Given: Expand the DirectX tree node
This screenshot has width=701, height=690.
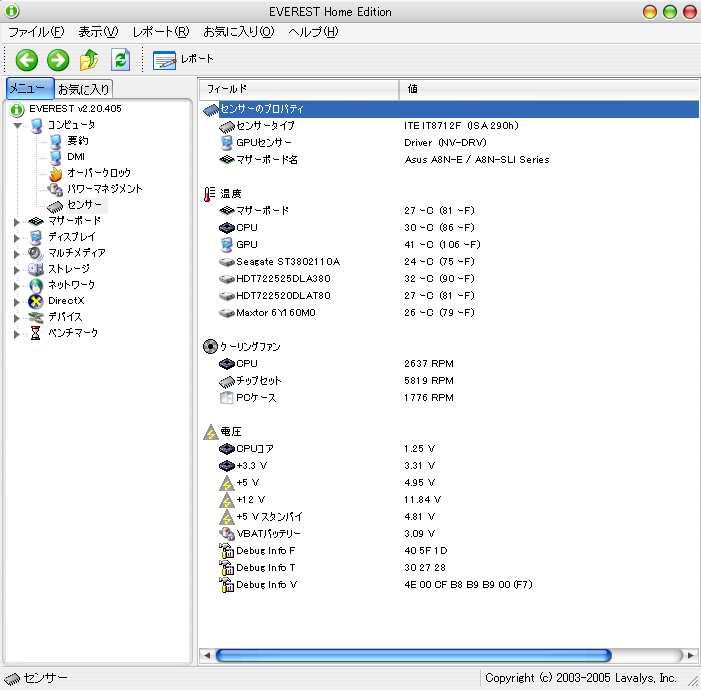Looking at the screenshot, I should point(17,301).
